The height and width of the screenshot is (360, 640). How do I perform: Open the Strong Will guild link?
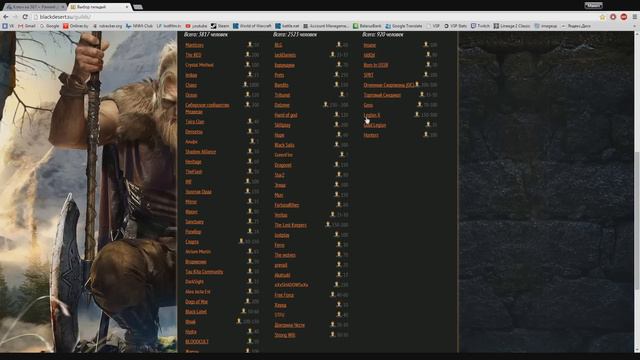click(285, 335)
